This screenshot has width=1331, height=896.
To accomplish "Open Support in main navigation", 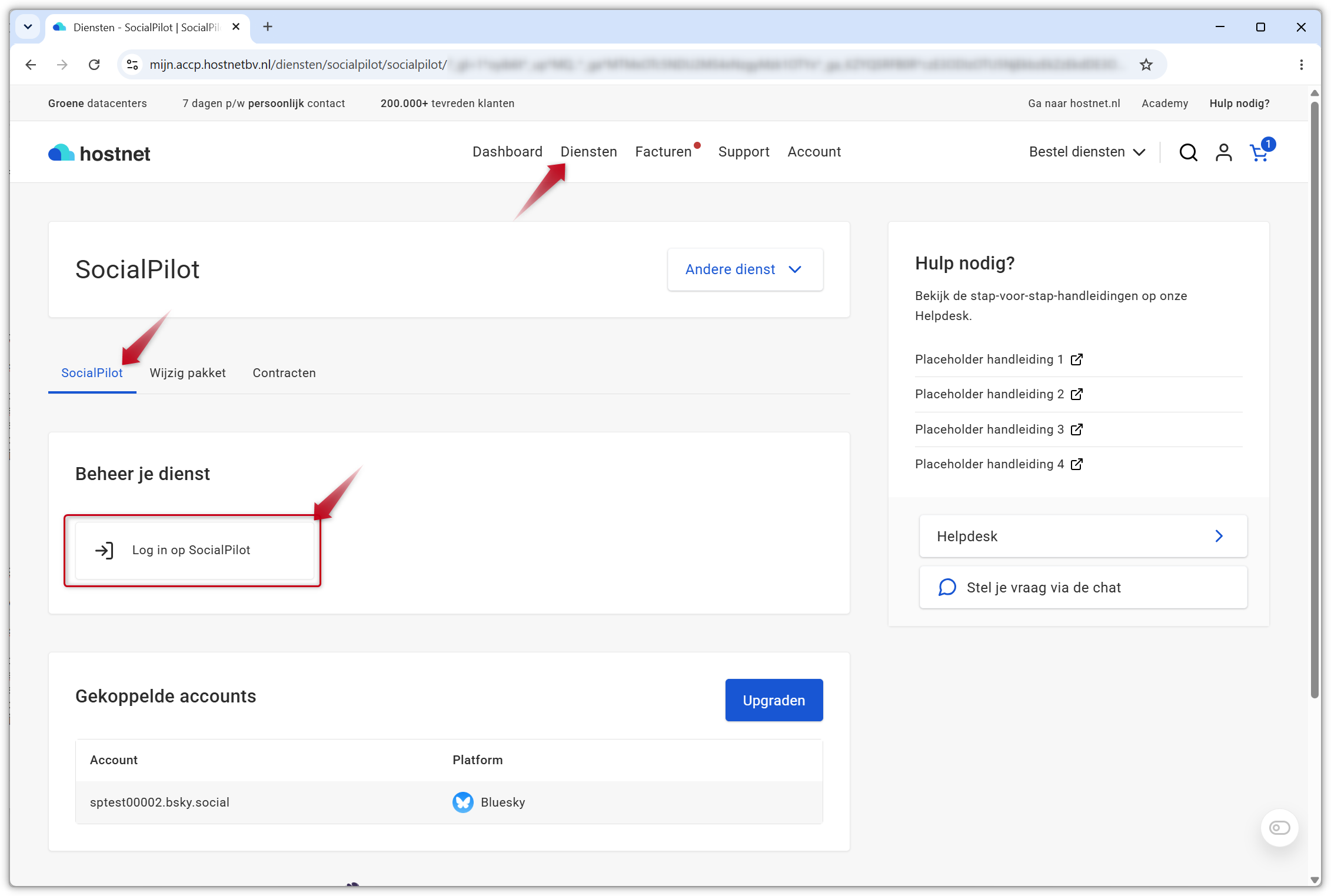I will 744,152.
